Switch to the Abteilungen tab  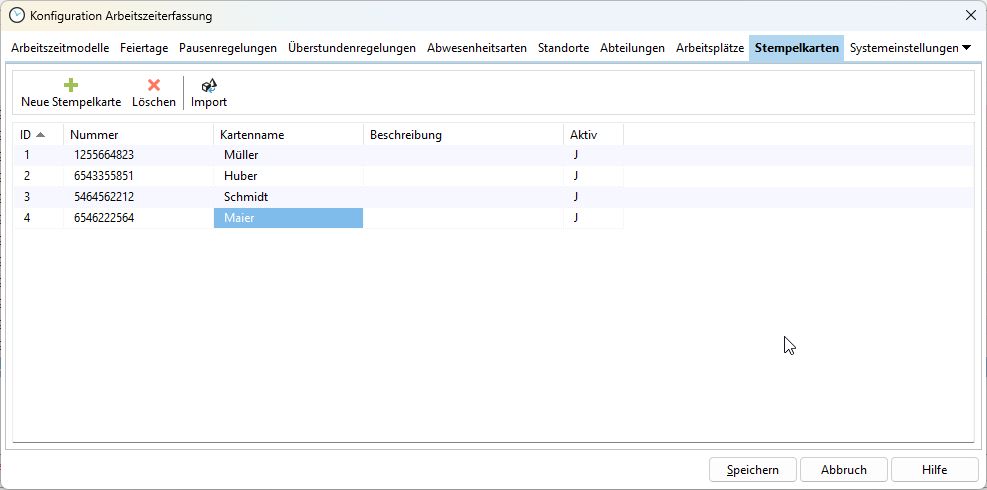point(632,48)
